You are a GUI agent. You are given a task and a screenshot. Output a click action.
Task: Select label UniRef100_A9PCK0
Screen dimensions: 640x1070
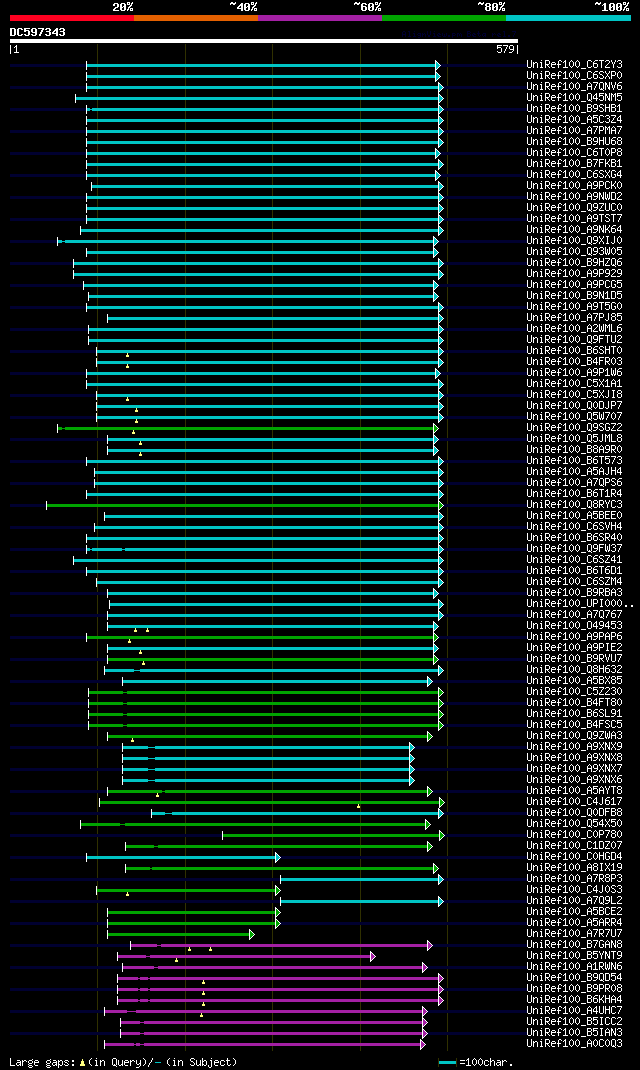click(x=574, y=186)
